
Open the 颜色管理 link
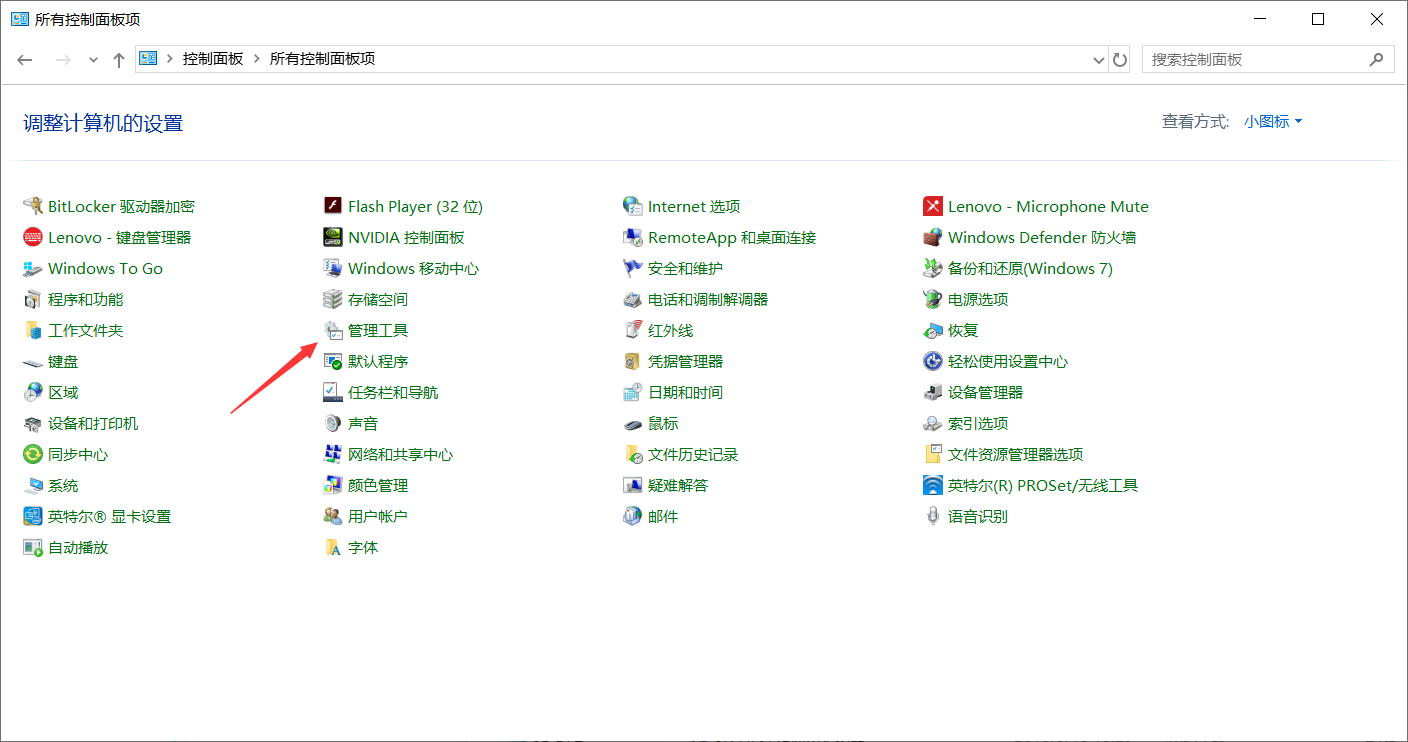378,485
